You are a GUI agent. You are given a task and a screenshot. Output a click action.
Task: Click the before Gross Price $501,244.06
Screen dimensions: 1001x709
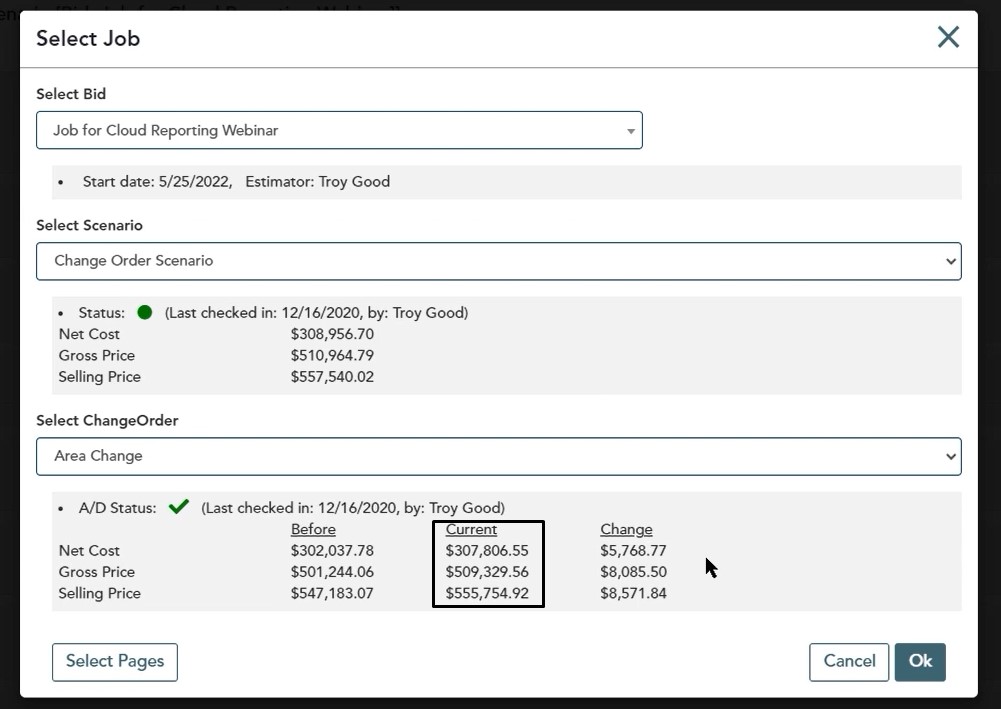(332, 572)
